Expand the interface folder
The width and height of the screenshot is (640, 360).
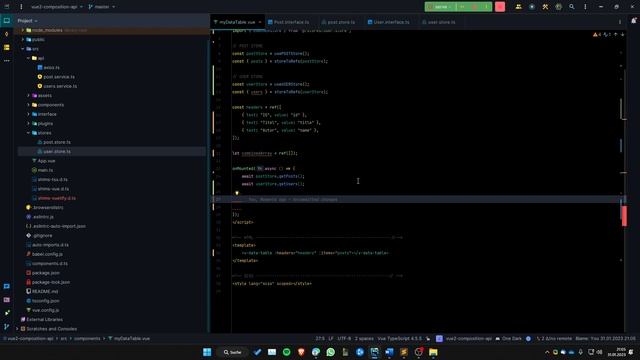pos(29,114)
